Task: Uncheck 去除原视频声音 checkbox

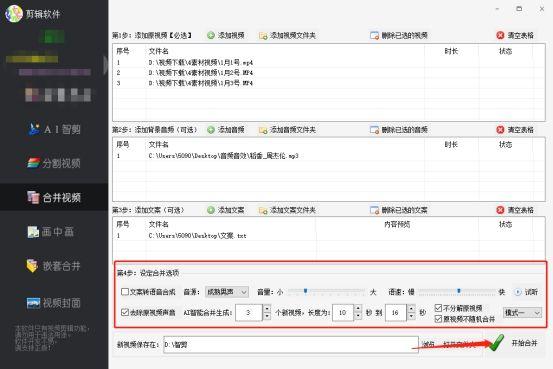Action: tap(125, 312)
